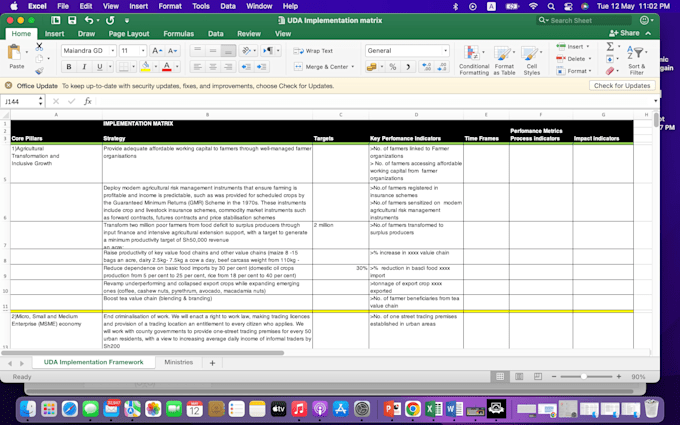
Task: Click the decrease decimal icon
Action: point(442,67)
